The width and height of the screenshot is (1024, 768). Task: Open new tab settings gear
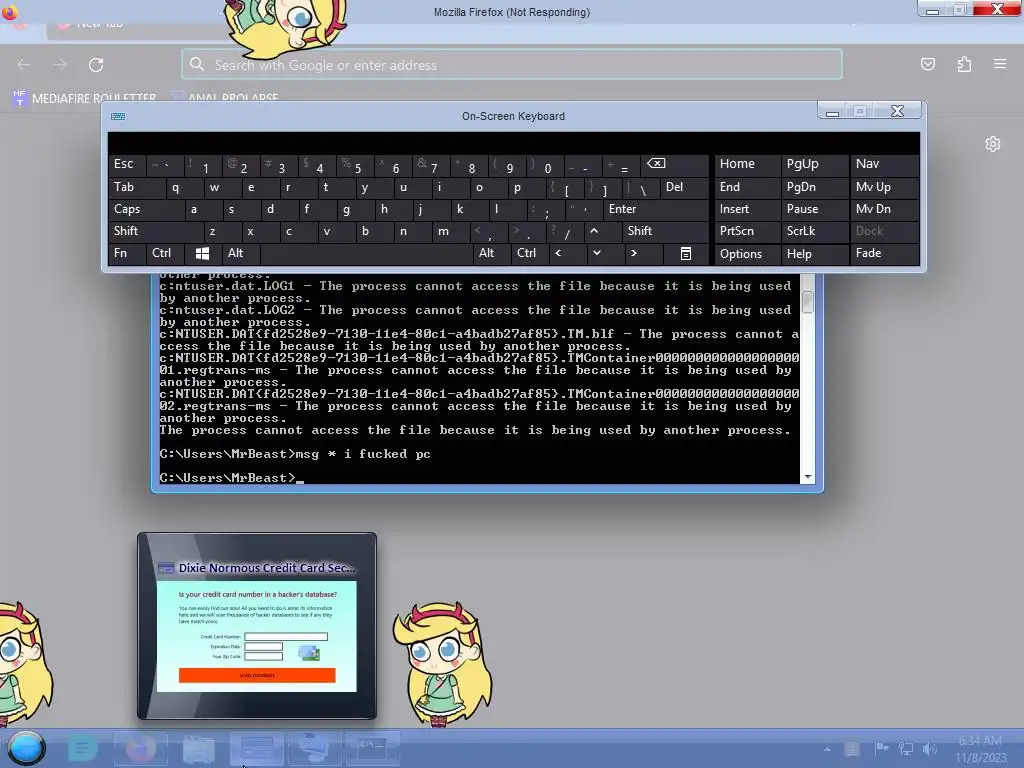point(993,144)
